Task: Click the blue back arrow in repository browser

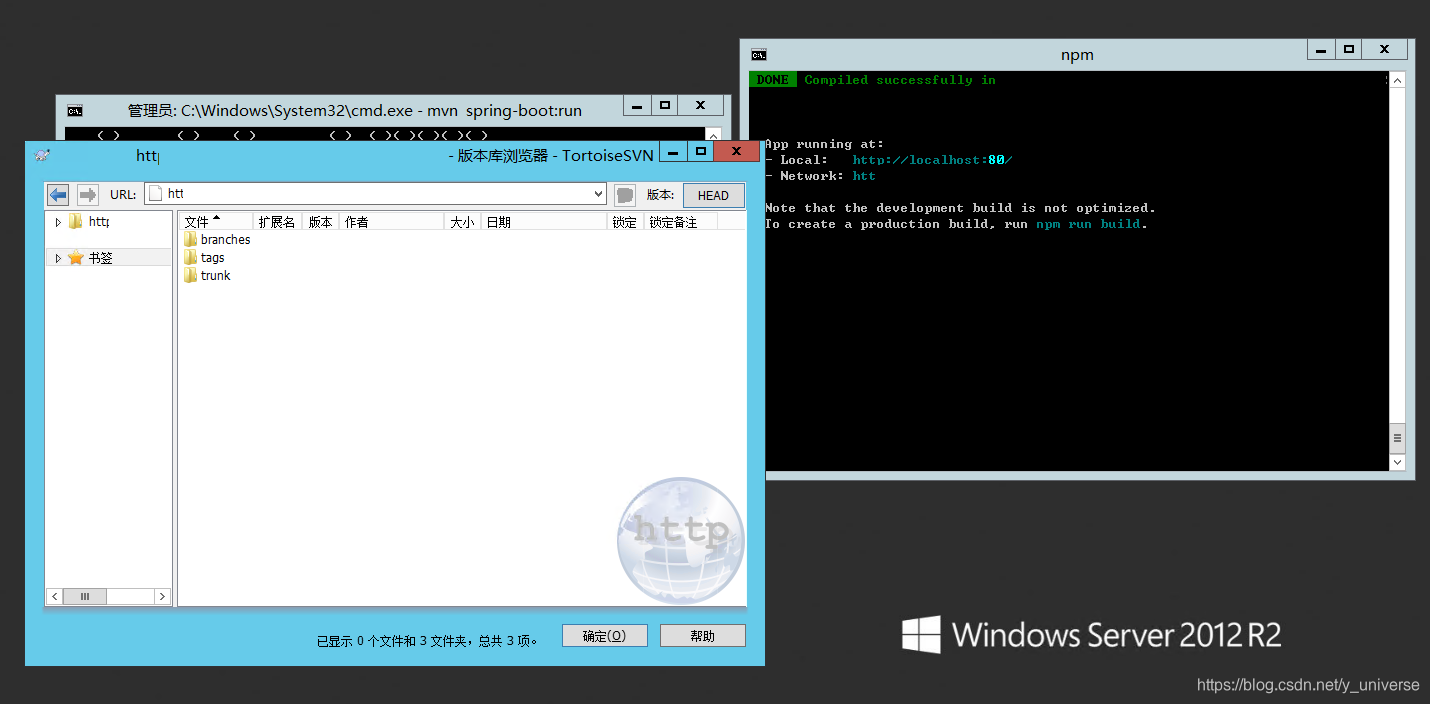Action: pos(58,195)
